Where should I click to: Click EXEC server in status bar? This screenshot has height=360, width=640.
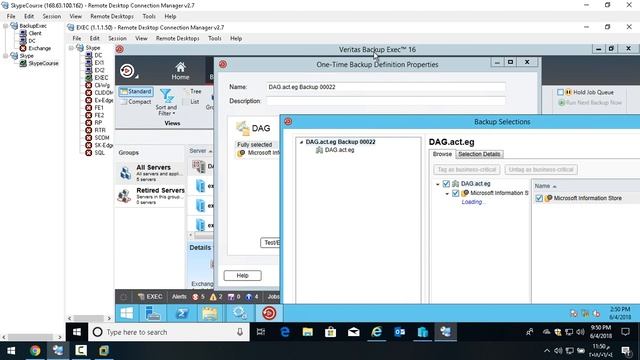(150, 297)
